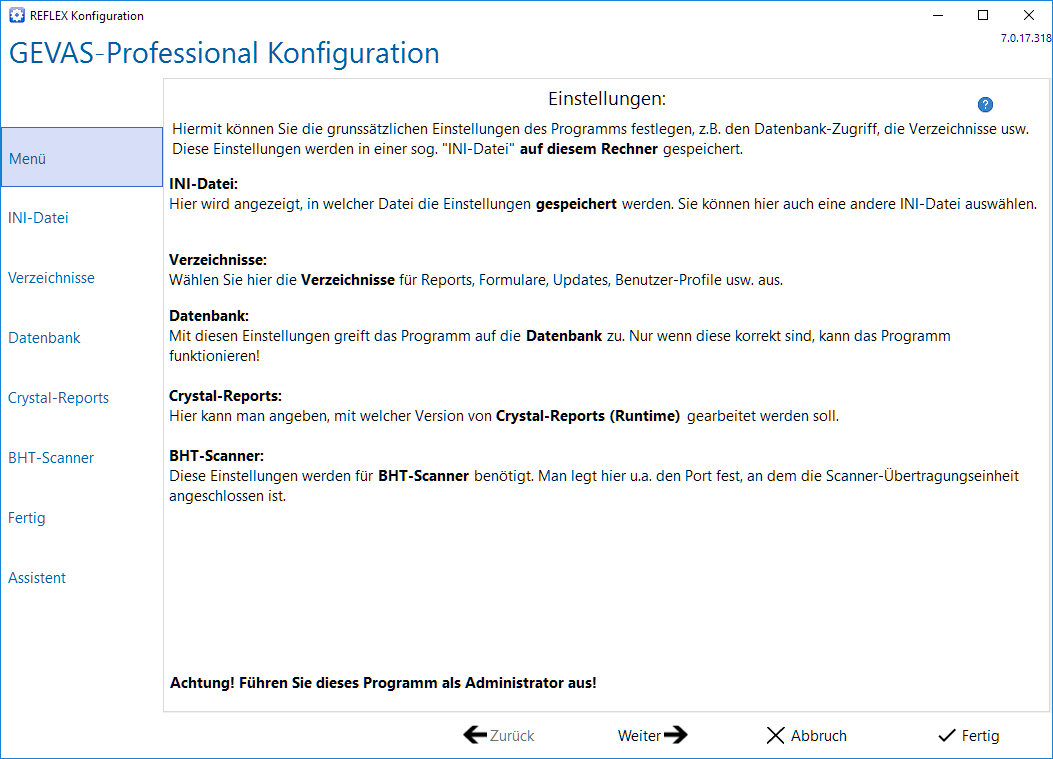The image size is (1053, 759).
Task: Click the Fertig checkmark icon
Action: coord(947,735)
